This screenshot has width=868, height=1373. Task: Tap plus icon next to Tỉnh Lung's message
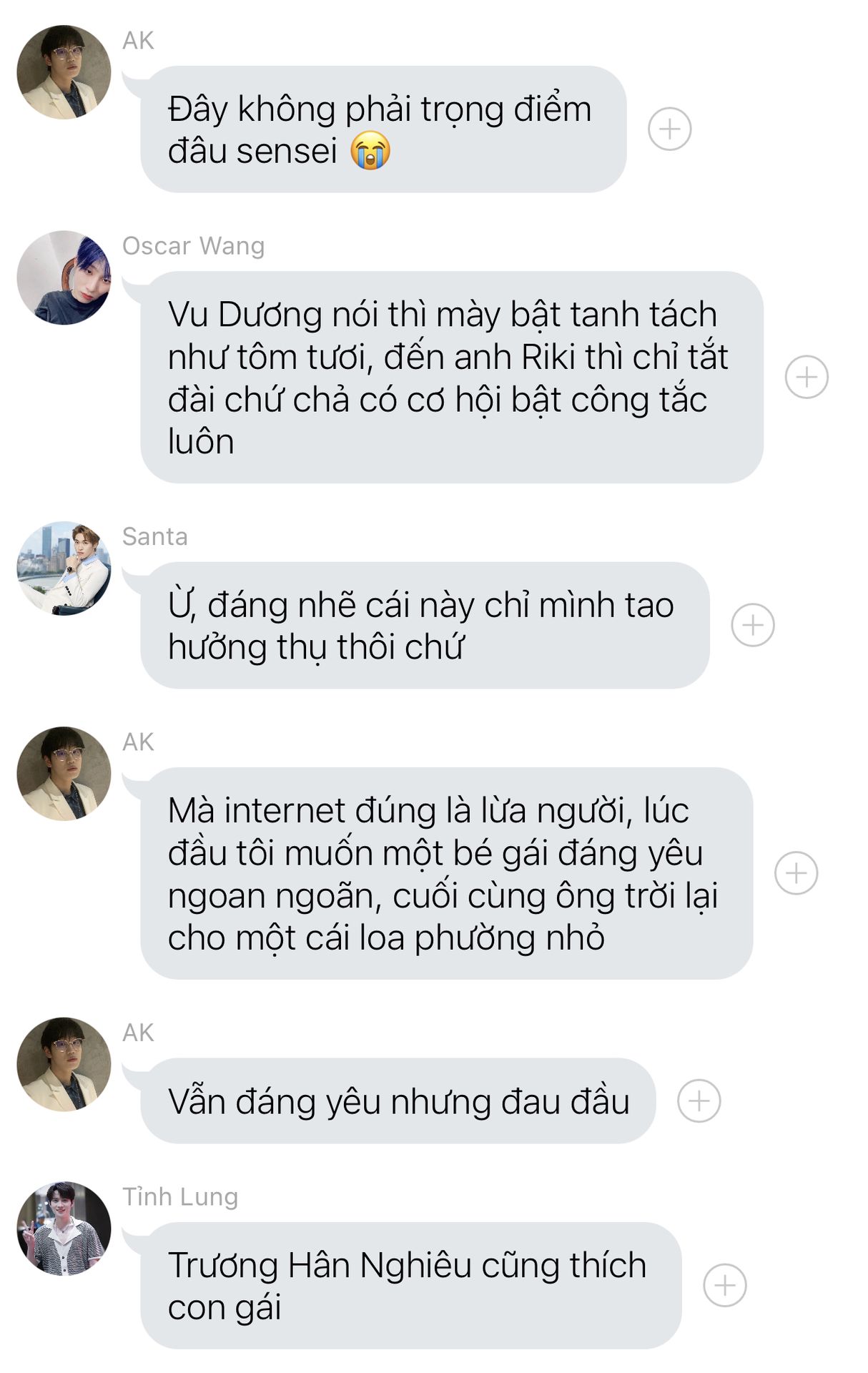[724, 1285]
